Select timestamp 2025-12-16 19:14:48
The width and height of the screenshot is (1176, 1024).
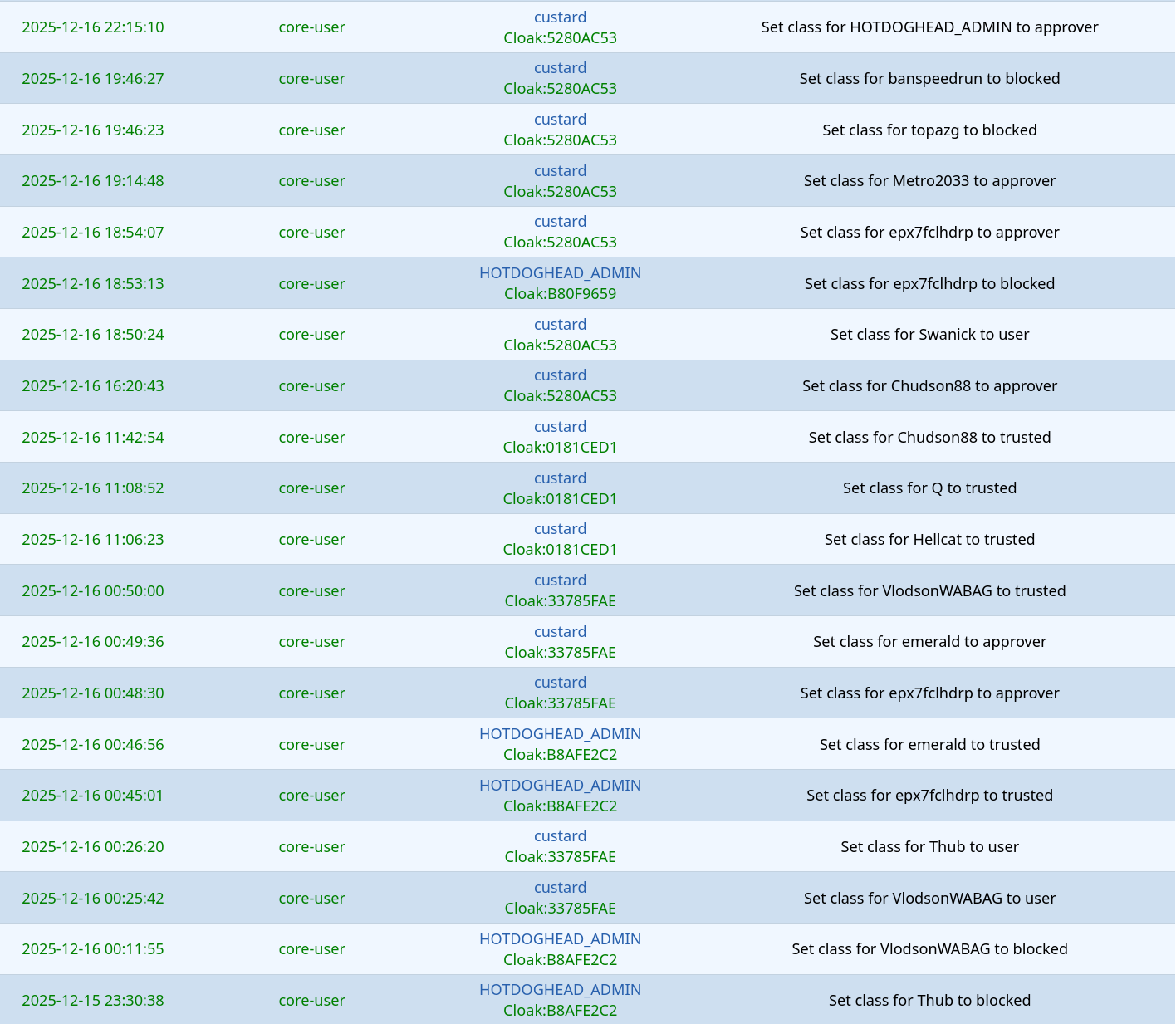[93, 181]
